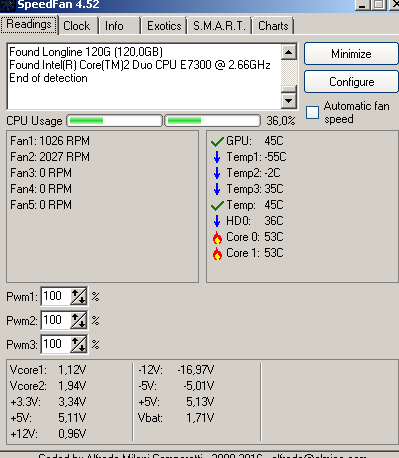
Task: Click the second CPU usage bar
Action: (212, 121)
